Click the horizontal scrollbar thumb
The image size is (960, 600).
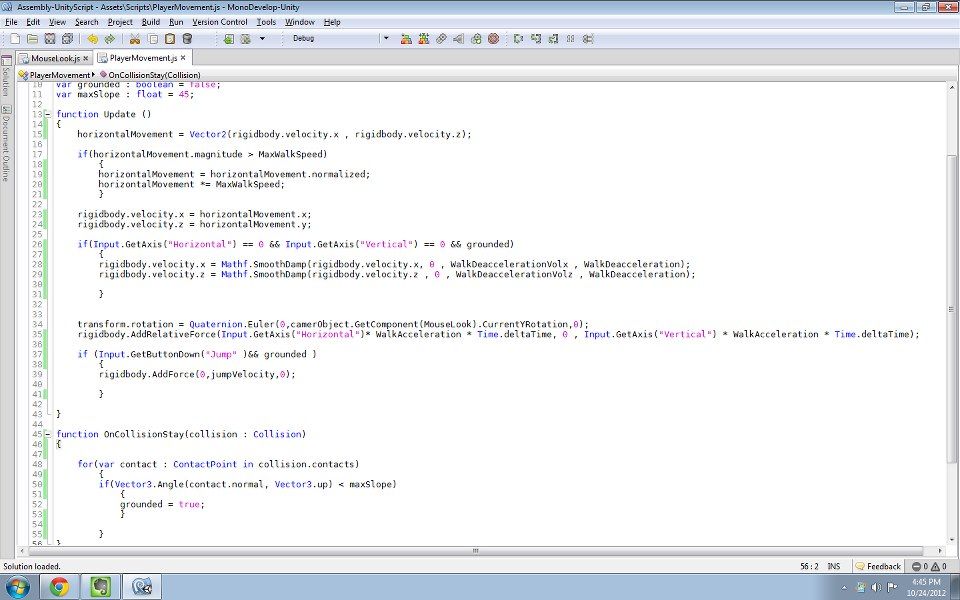coord(476,551)
